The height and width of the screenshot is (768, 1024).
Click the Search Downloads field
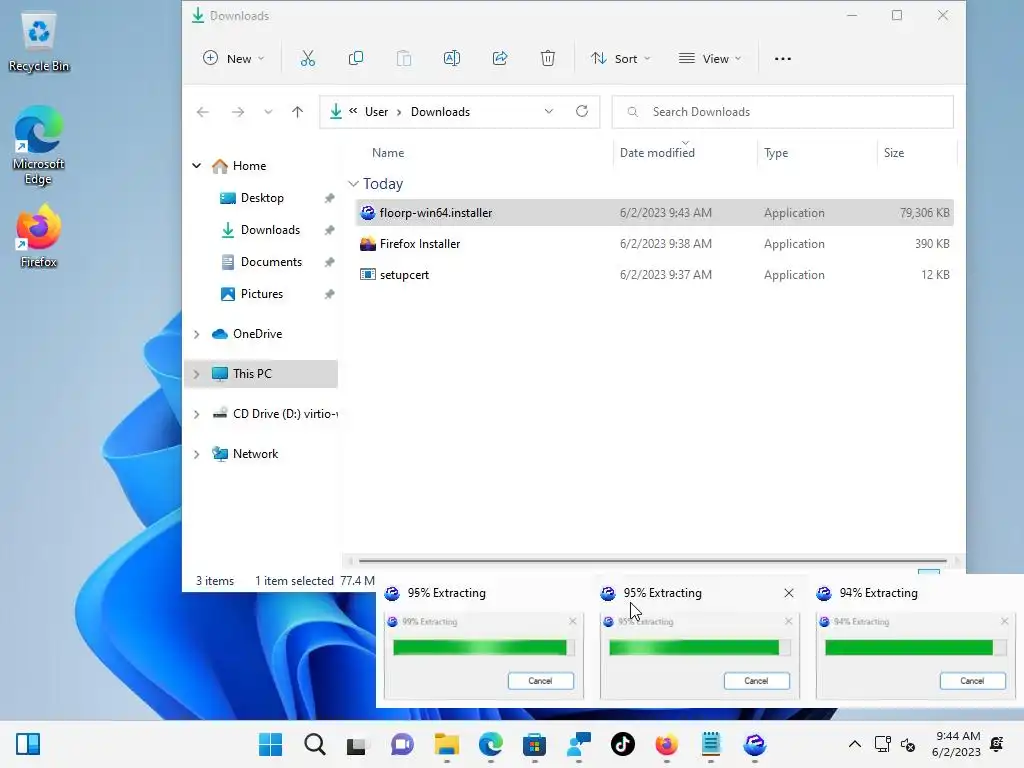pos(782,112)
